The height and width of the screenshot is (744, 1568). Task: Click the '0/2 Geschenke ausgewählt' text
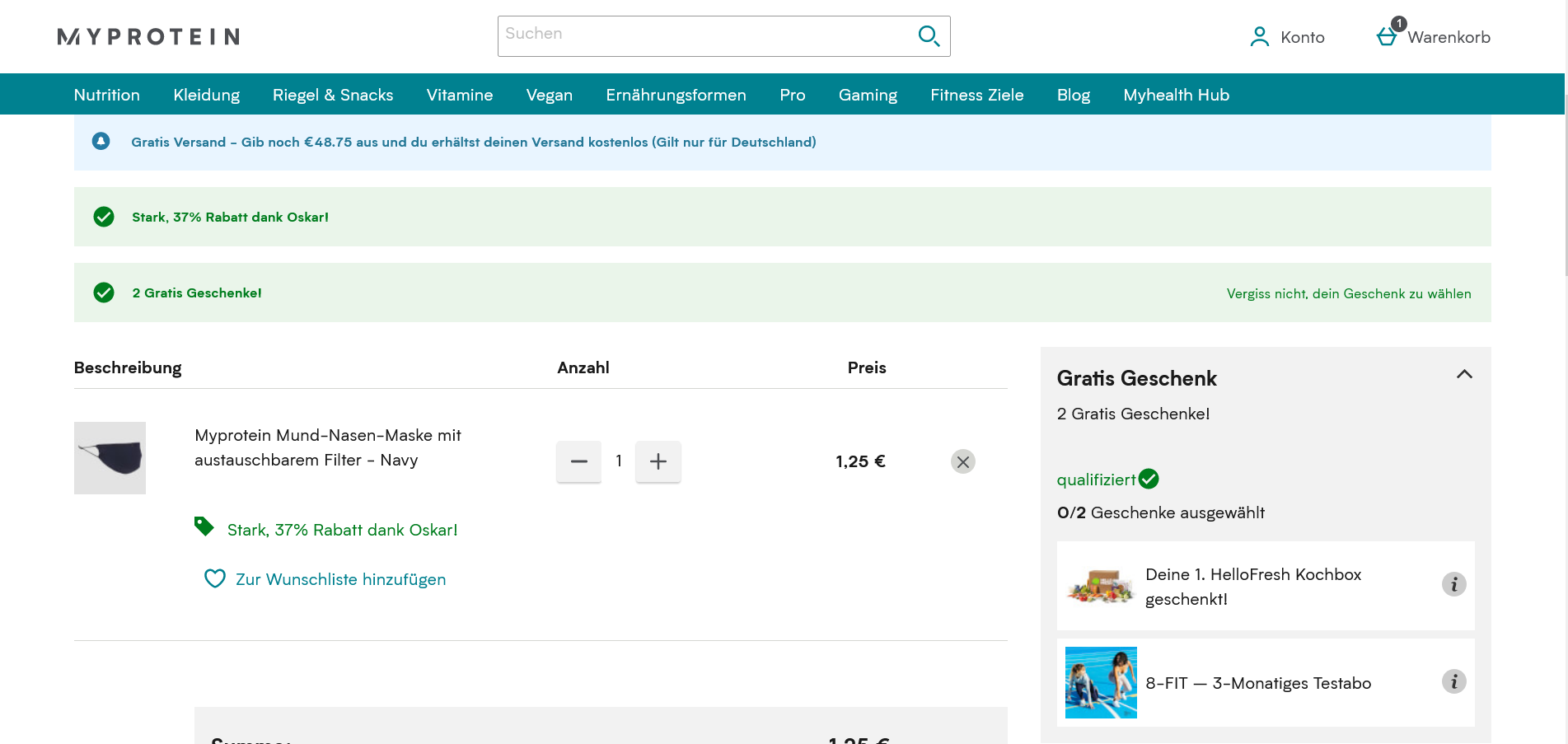[1161, 512]
